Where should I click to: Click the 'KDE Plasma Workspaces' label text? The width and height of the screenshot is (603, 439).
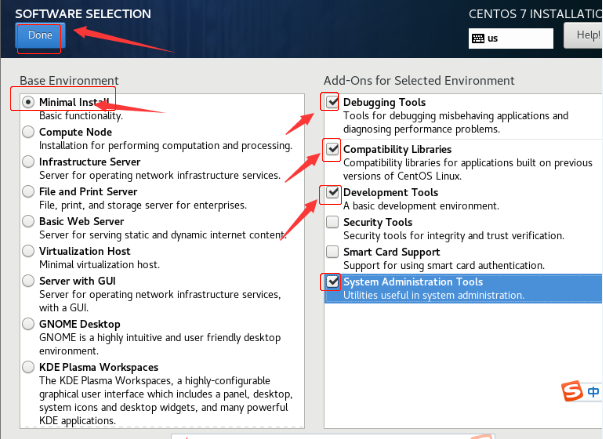coord(99,367)
